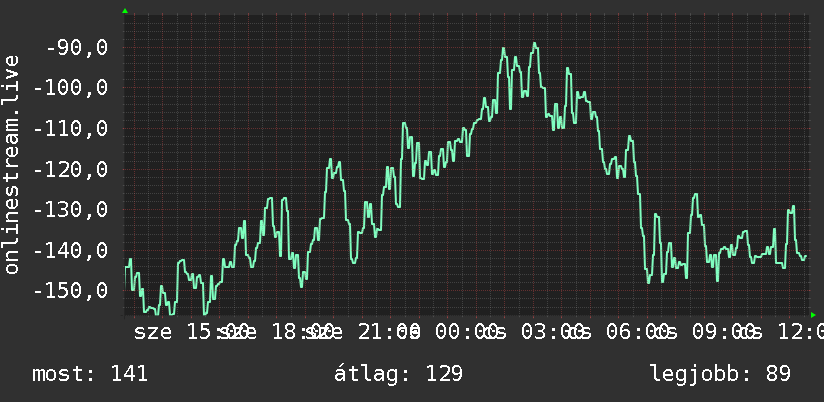Click the -150,0 y-axis label
The height and width of the screenshot is (402, 824).
pos(71,290)
